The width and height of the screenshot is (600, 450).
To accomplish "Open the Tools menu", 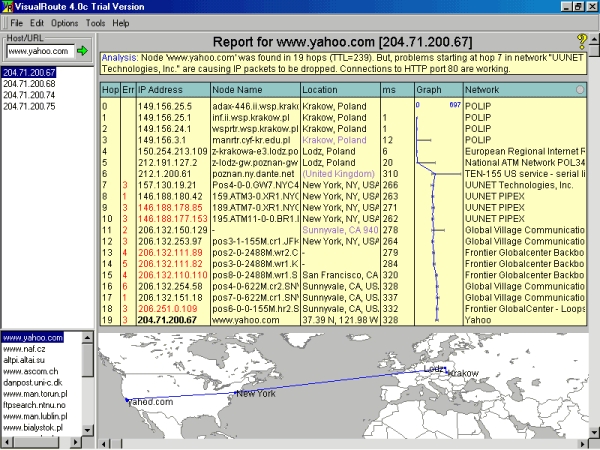I will (x=95, y=23).
